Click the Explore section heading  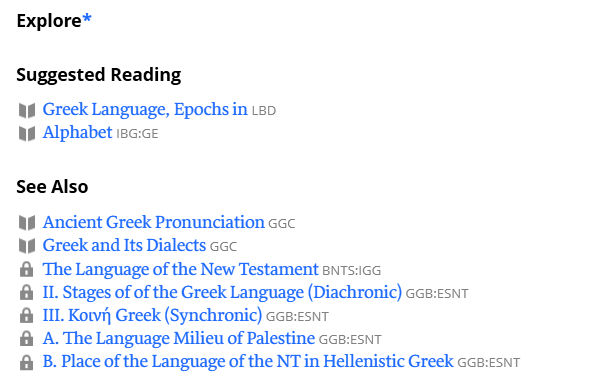(54, 21)
